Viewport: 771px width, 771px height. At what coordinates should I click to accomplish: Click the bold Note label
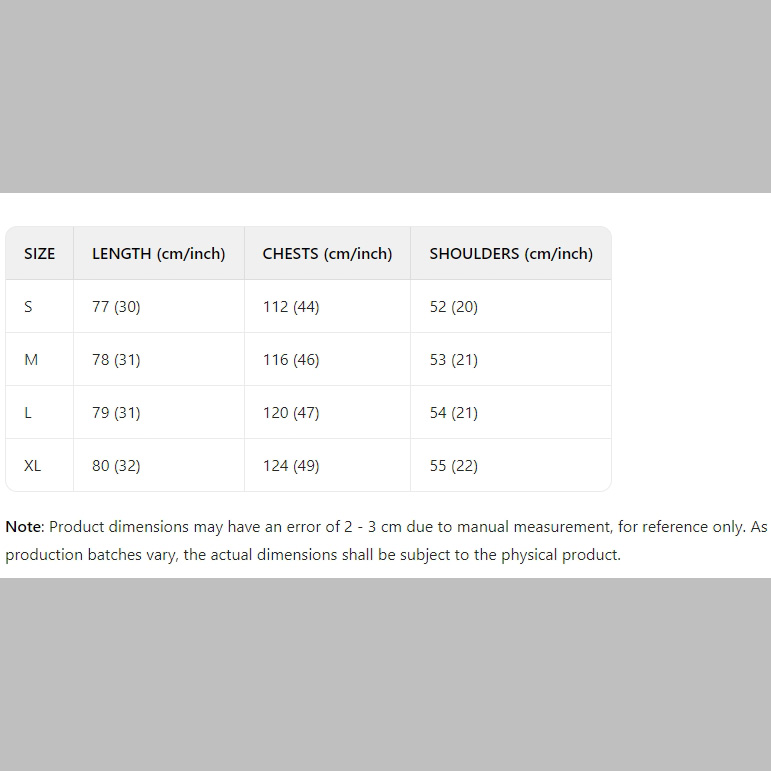pos(24,527)
